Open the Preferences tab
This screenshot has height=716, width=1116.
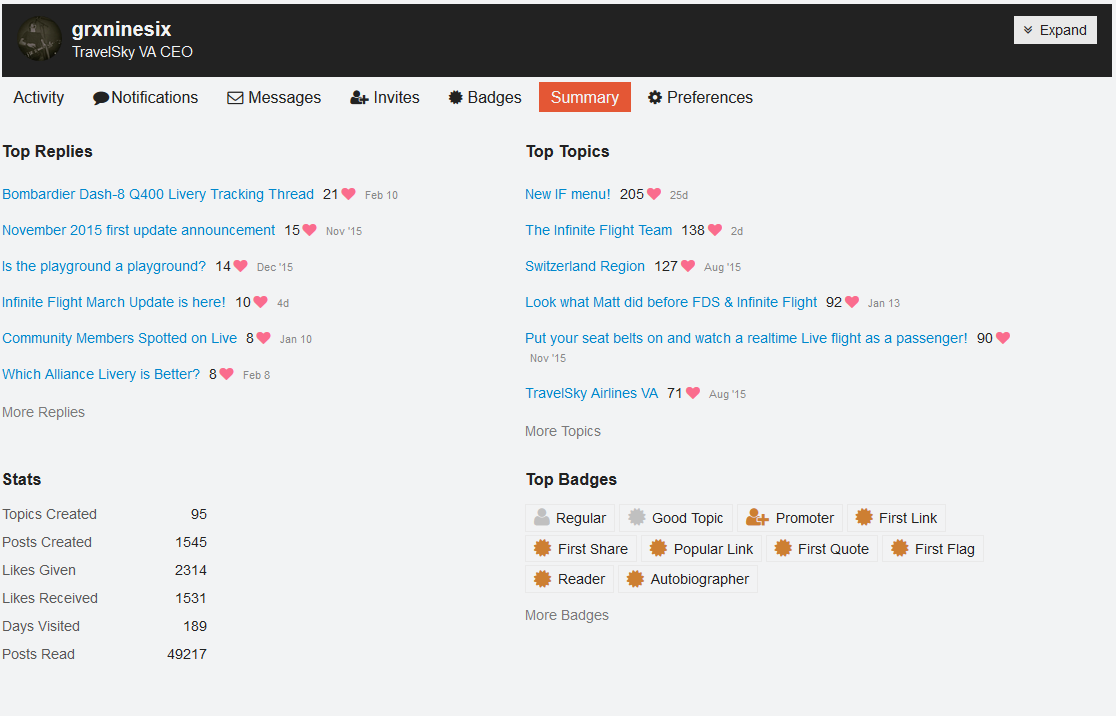pyautogui.click(x=700, y=98)
